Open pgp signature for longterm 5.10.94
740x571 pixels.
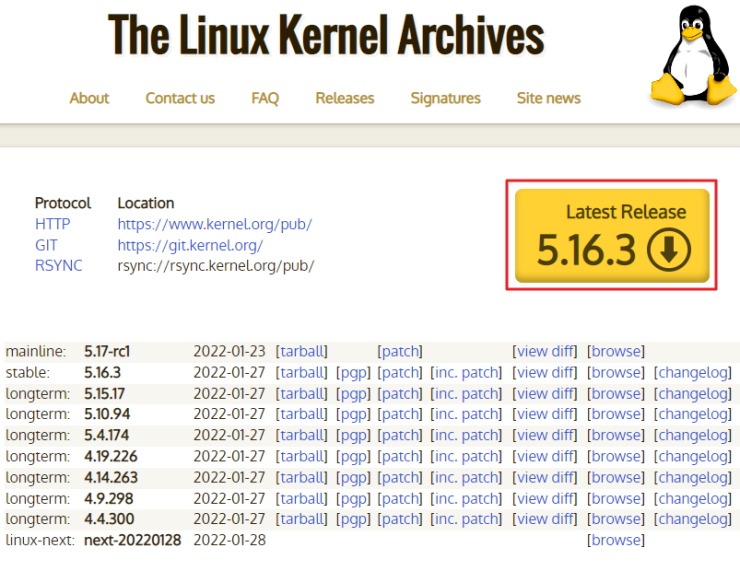(x=353, y=414)
